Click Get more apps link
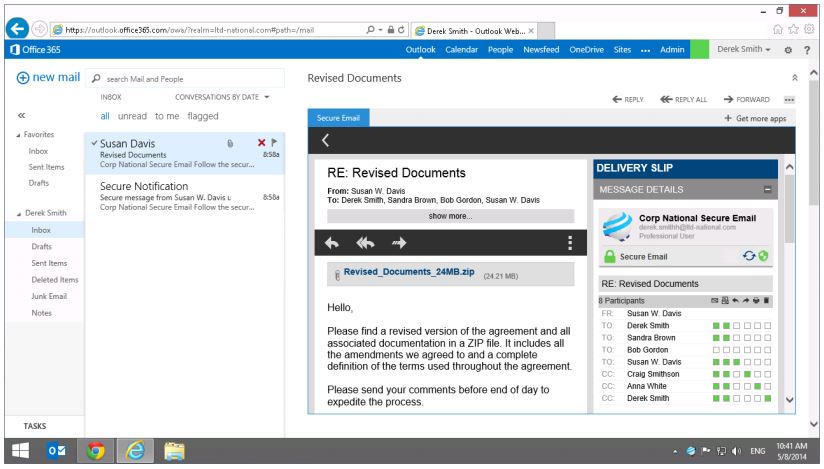Viewport: 824px width, 469px height. [755, 119]
